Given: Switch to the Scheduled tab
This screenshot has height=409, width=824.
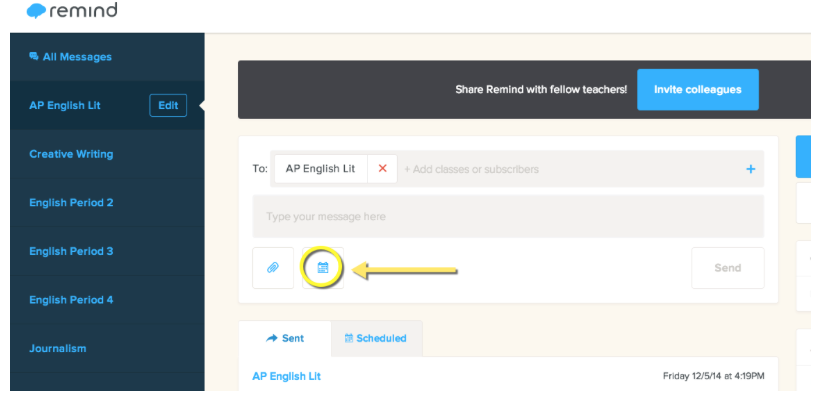Looking at the screenshot, I should click(x=376, y=339).
